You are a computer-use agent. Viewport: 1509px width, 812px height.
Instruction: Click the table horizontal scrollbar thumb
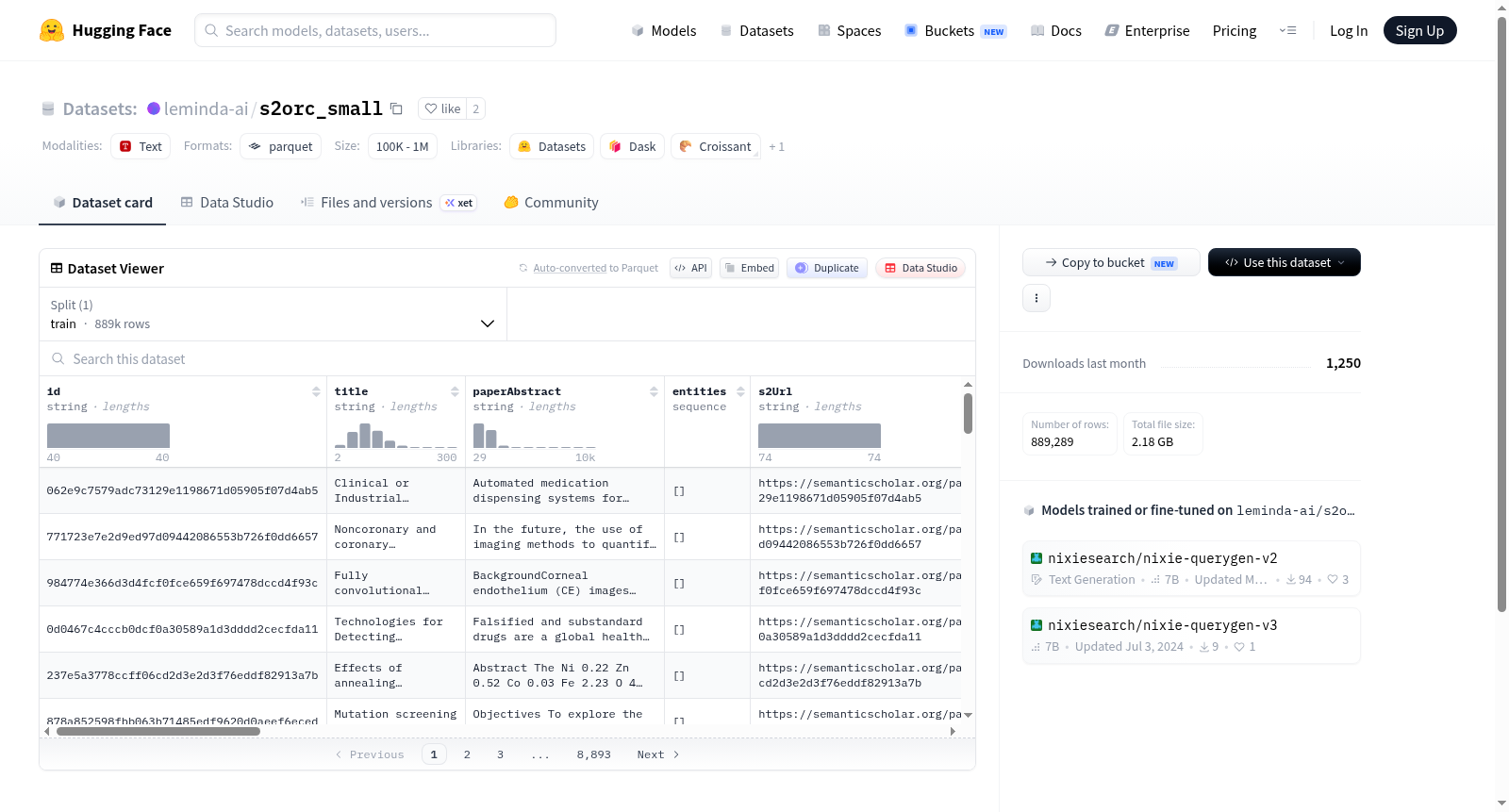click(x=158, y=731)
